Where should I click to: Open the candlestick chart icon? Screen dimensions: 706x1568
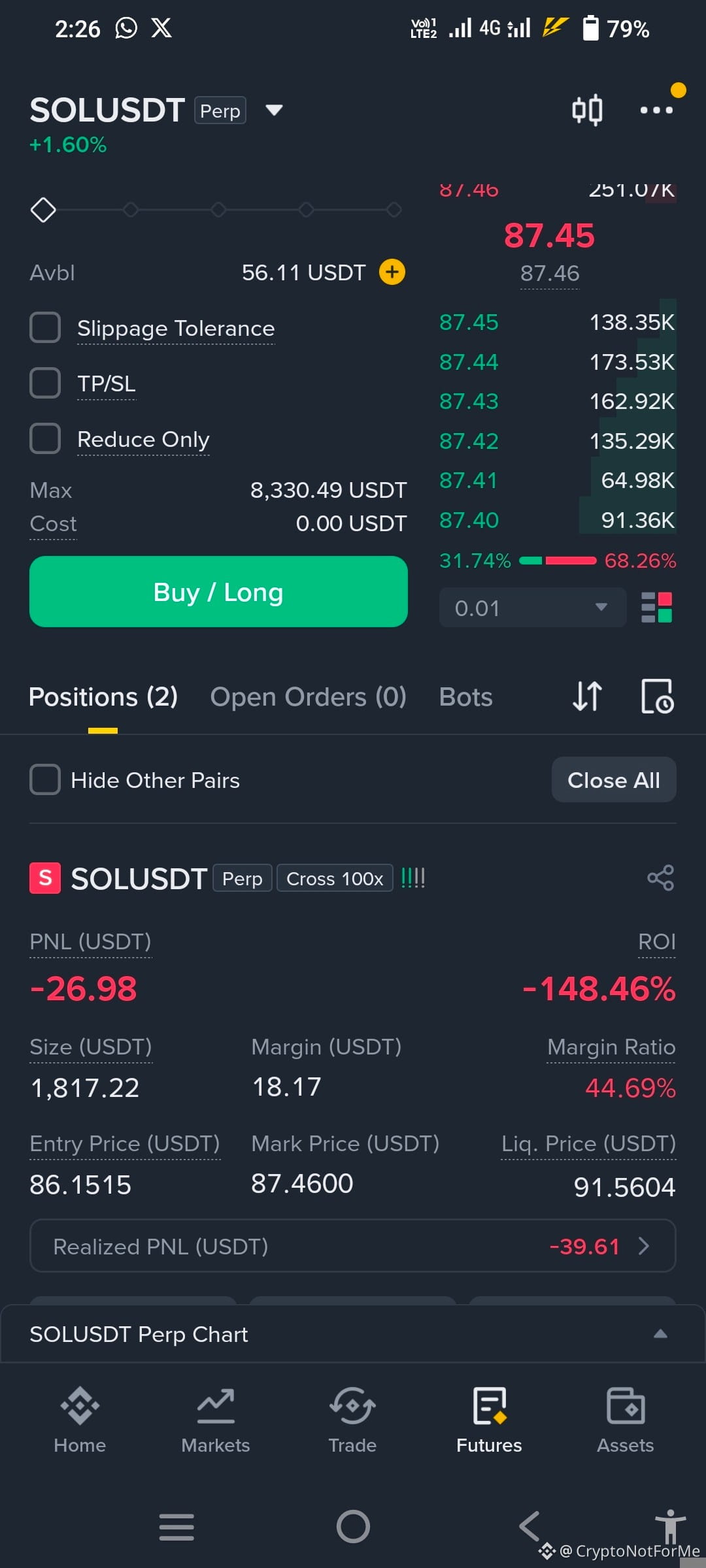point(587,110)
